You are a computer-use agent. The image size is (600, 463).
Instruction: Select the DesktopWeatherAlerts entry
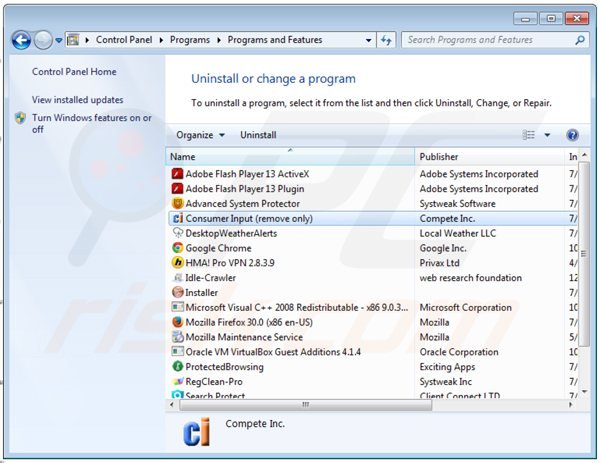pos(373,233)
